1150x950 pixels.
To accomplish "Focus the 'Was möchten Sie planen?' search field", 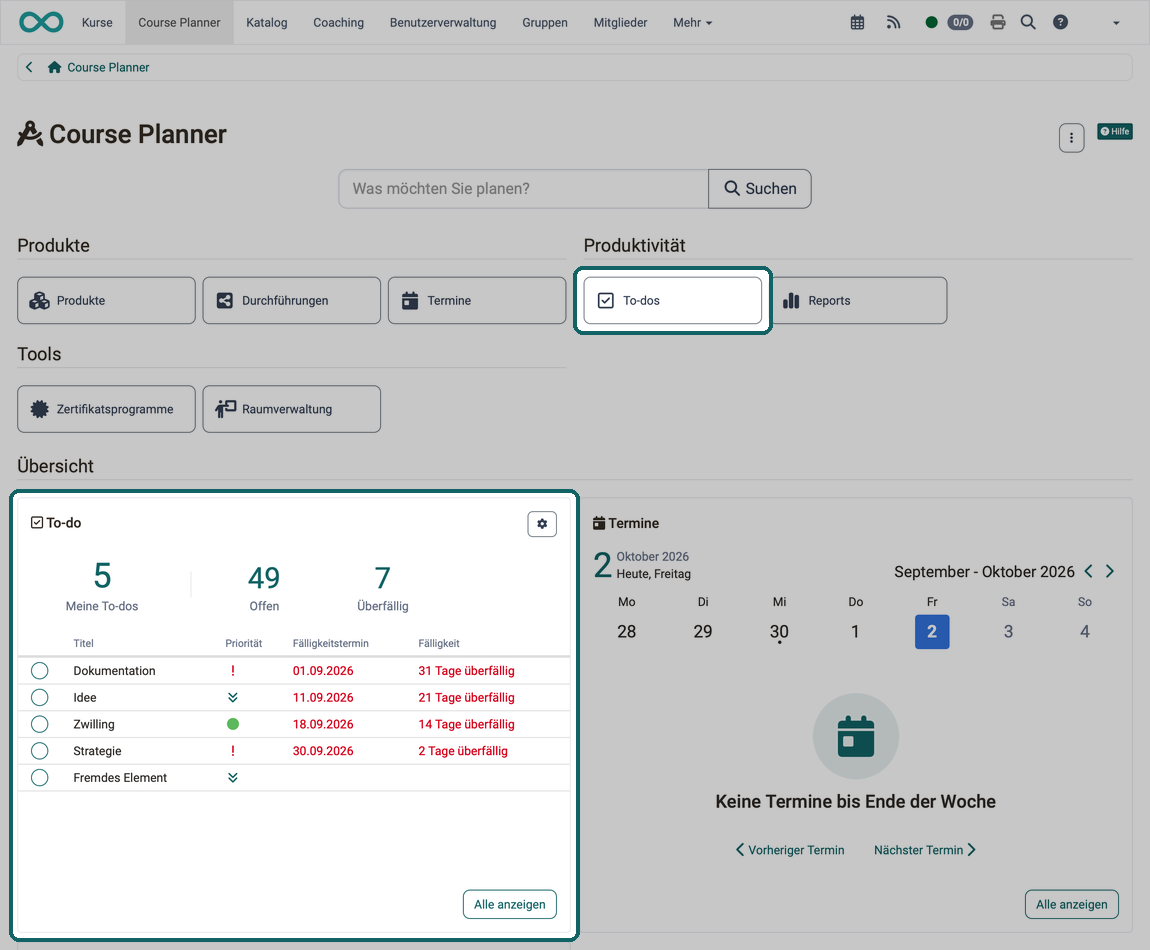I will pyautogui.click(x=523, y=189).
